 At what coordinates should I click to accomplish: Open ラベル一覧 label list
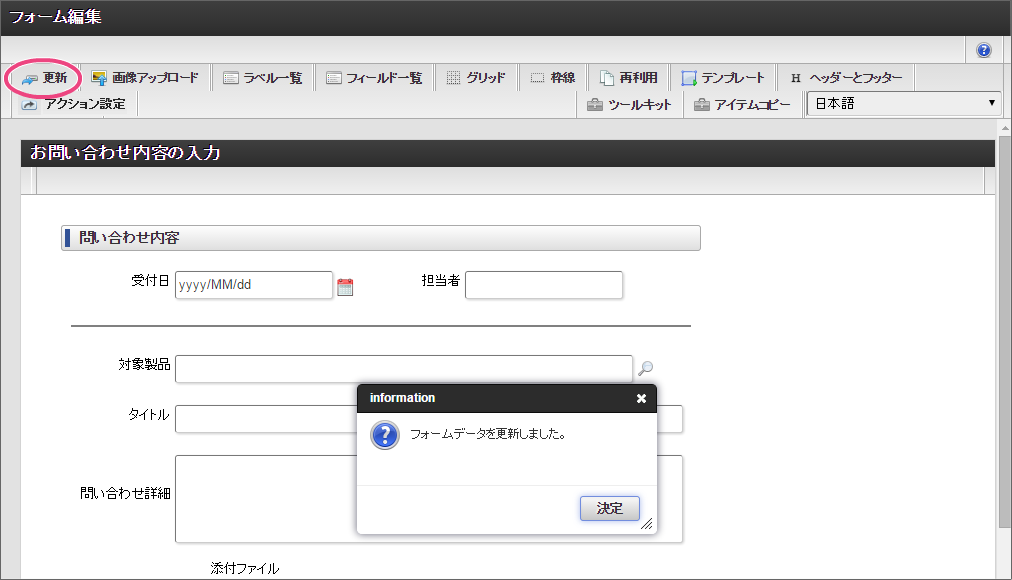point(263,78)
